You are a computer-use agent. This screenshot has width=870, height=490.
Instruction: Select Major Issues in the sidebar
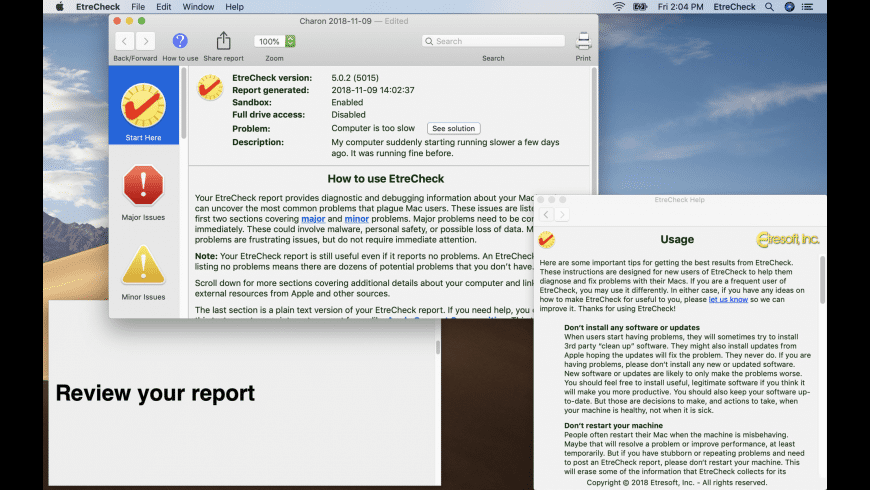click(144, 193)
